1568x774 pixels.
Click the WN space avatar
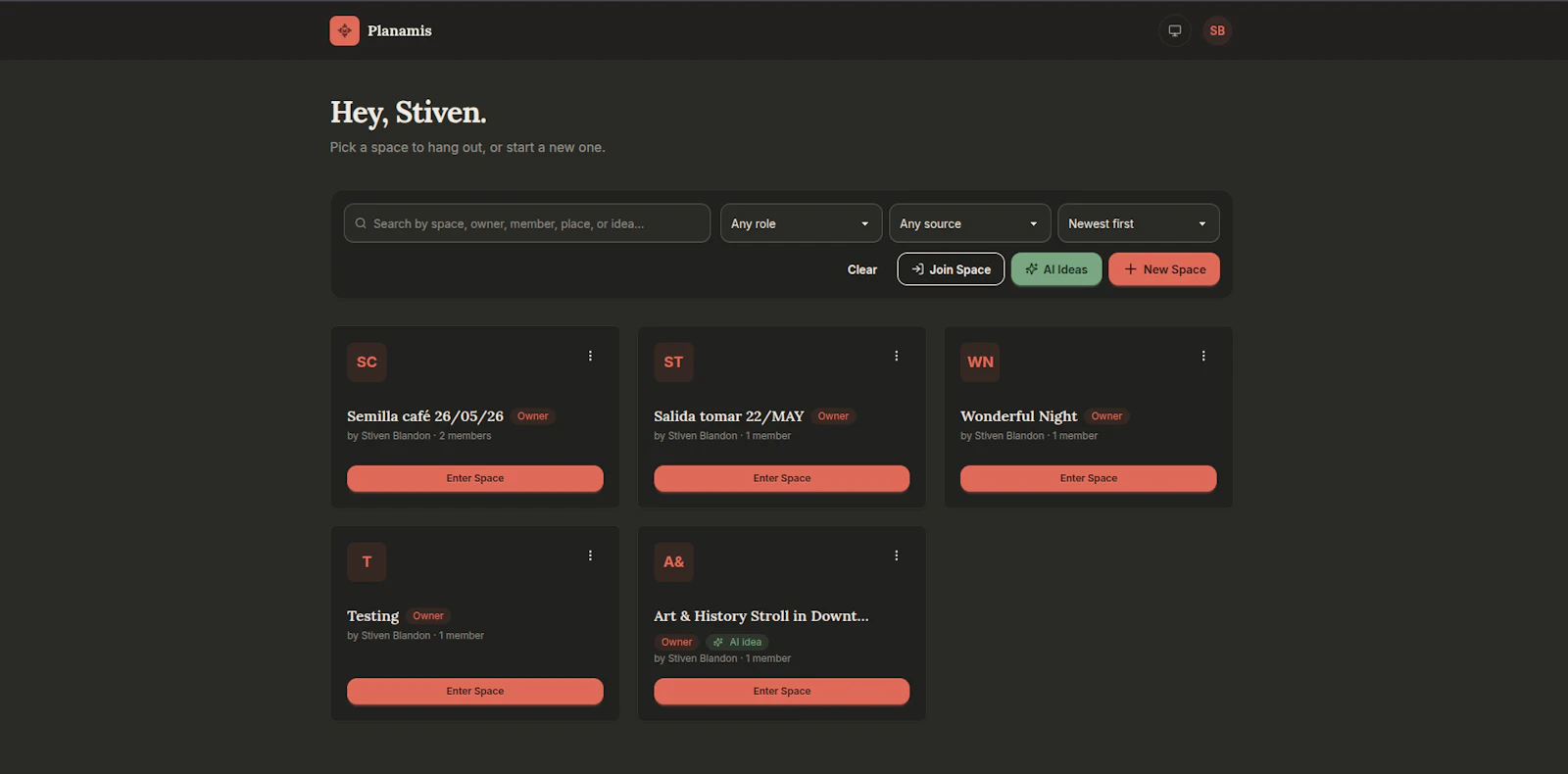[x=980, y=362]
